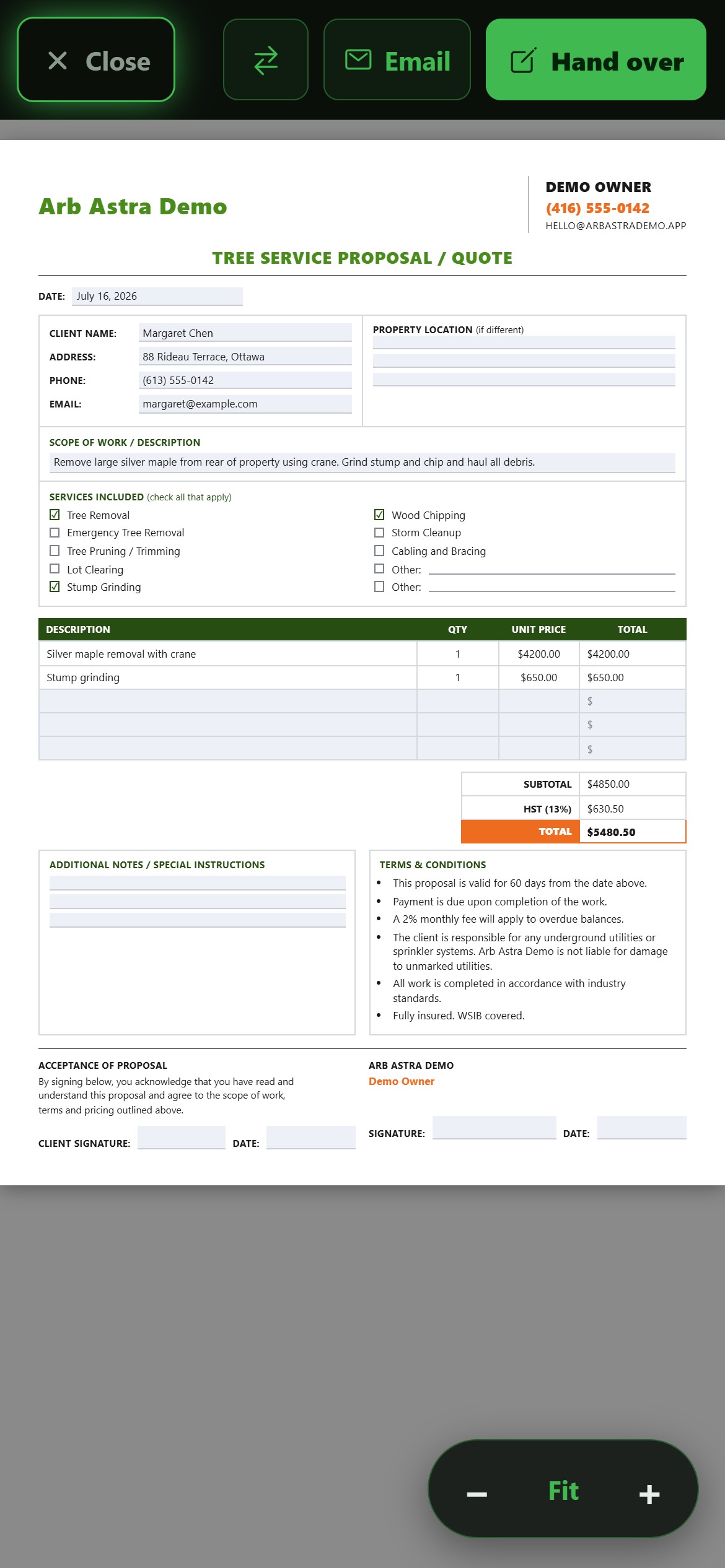Tap the Hand over button

[595, 59]
